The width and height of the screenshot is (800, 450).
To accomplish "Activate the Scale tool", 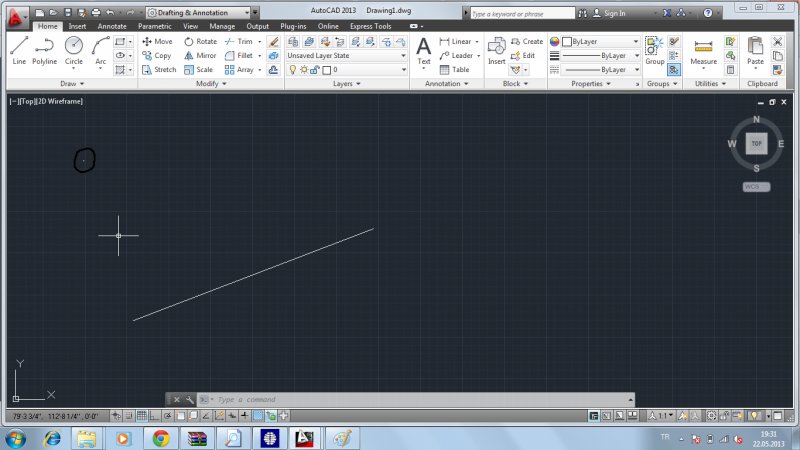I will [198, 69].
